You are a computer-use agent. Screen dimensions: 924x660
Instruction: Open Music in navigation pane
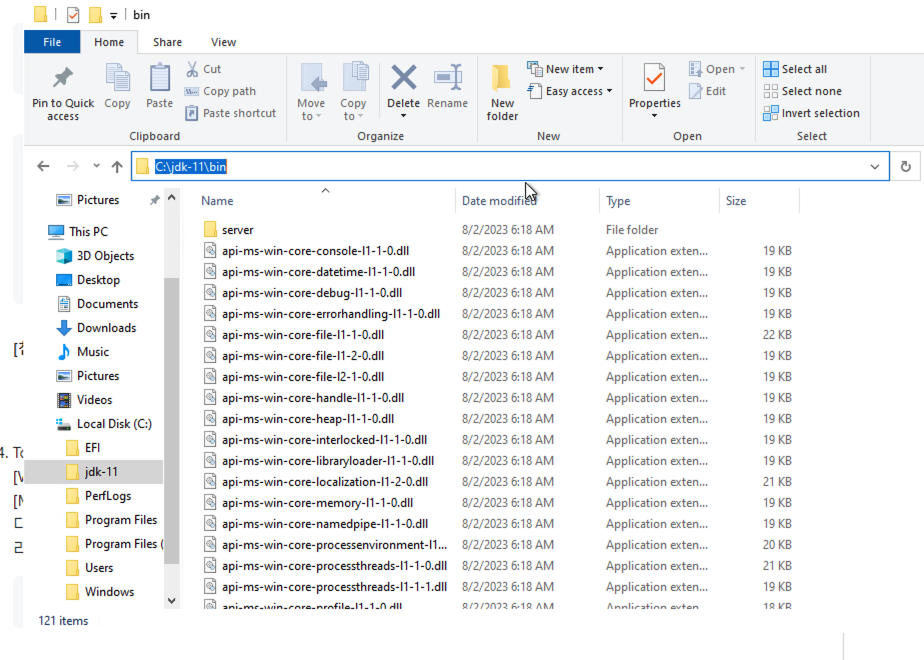82,352
